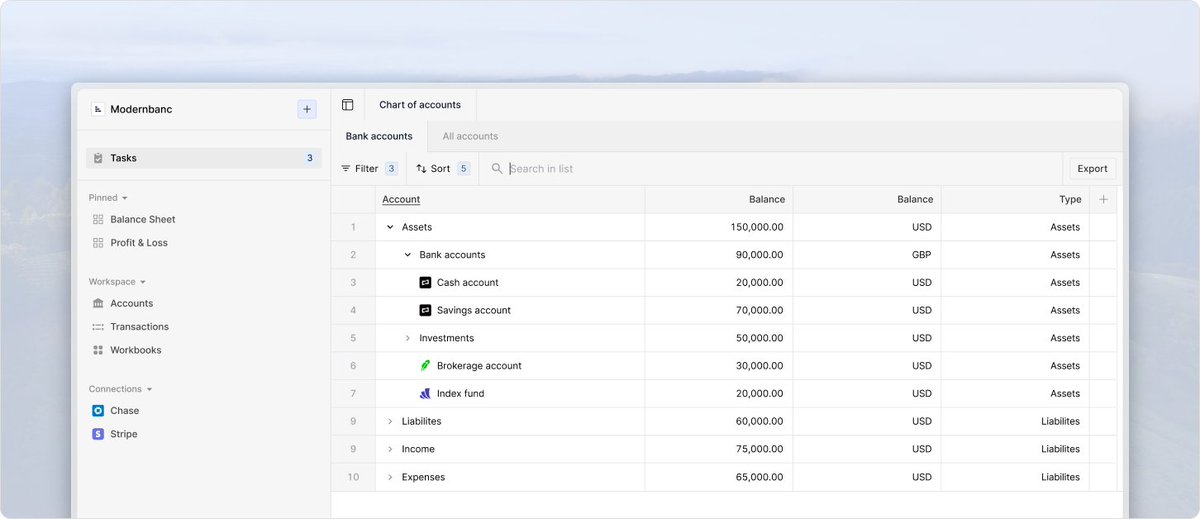Collapse the Assets row

click(390, 227)
